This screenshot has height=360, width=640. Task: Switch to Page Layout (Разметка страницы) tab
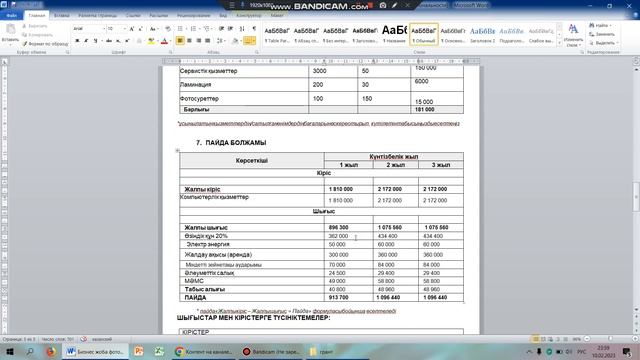98,16
